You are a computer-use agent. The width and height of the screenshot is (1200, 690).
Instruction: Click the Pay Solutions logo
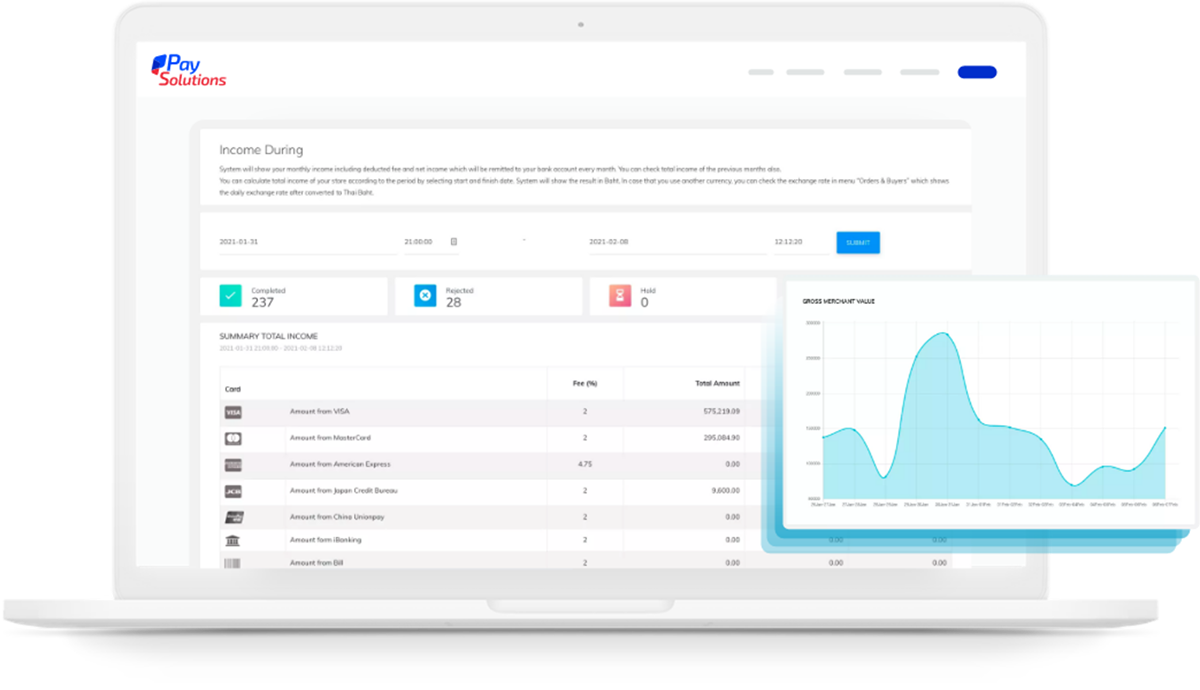[x=189, y=70]
